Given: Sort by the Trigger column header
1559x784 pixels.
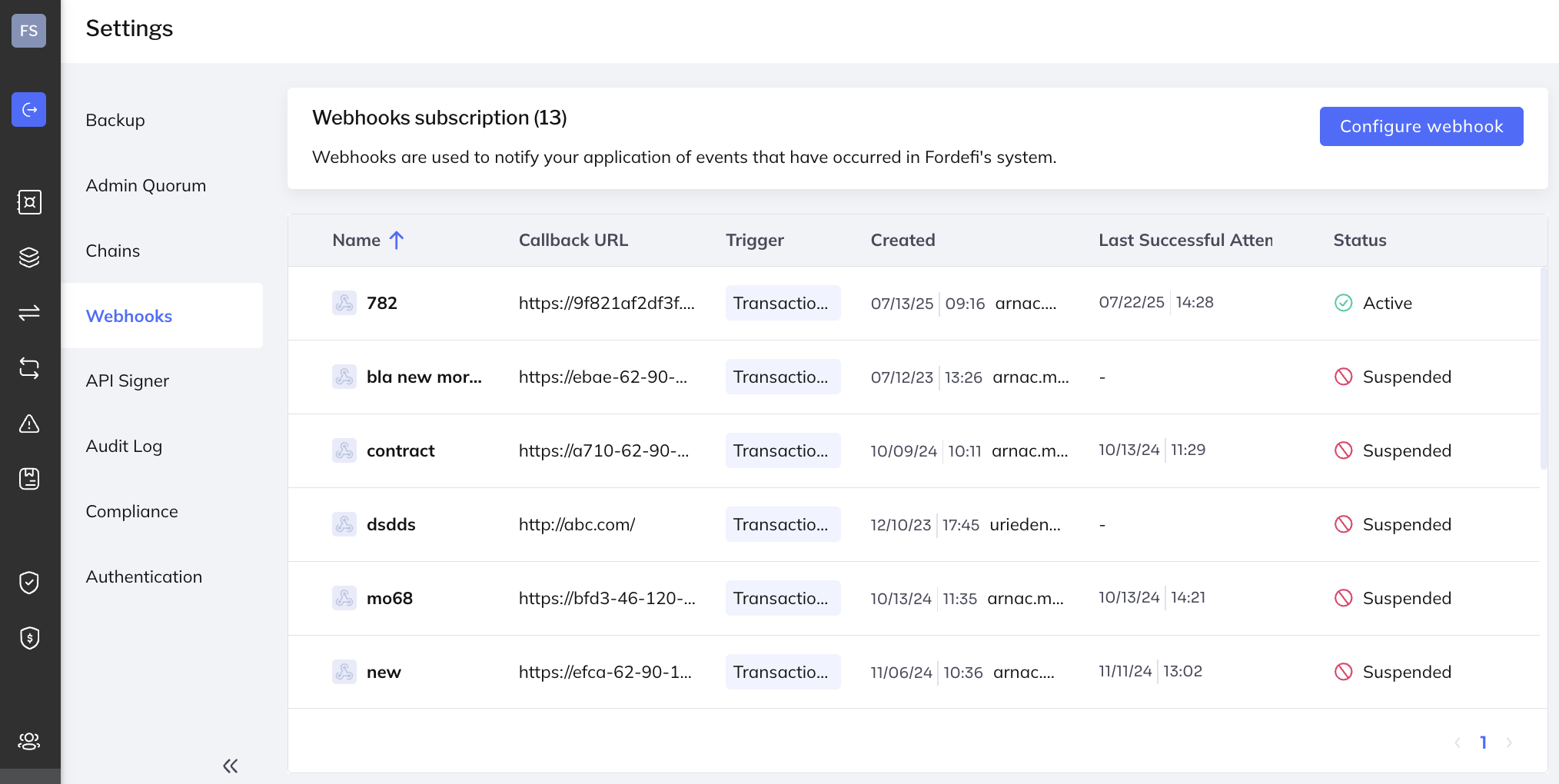Looking at the screenshot, I should click(x=755, y=241).
